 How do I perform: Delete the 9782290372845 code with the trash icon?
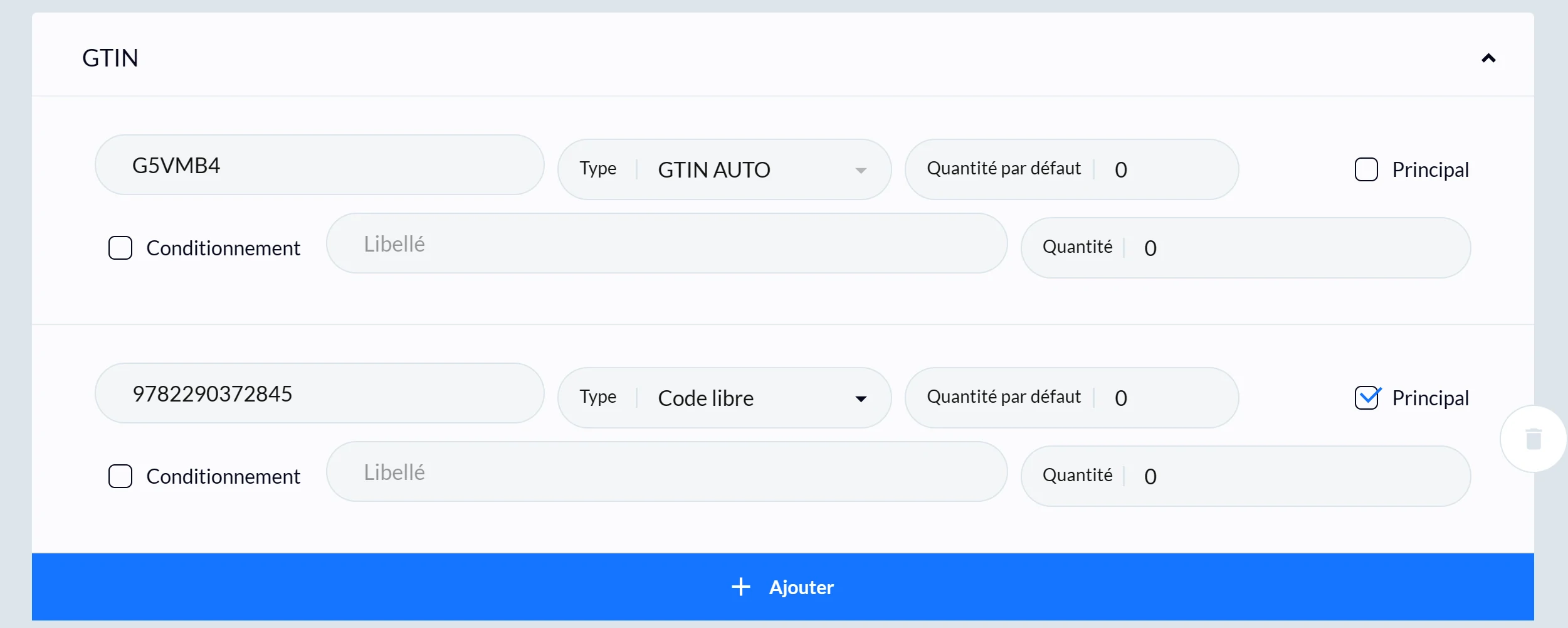coord(1534,439)
